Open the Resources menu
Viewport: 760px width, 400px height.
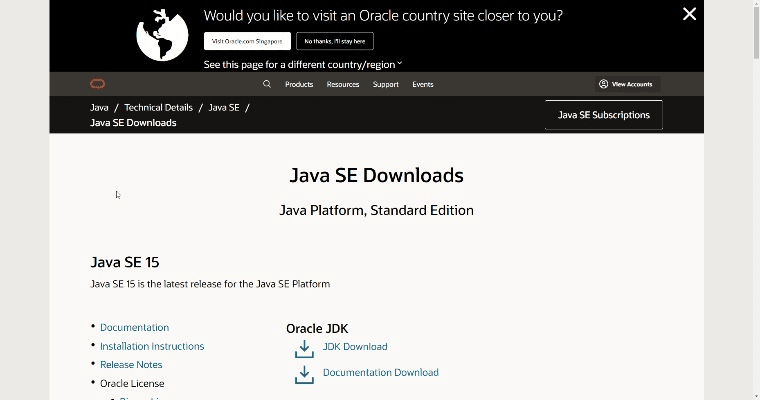pos(343,84)
